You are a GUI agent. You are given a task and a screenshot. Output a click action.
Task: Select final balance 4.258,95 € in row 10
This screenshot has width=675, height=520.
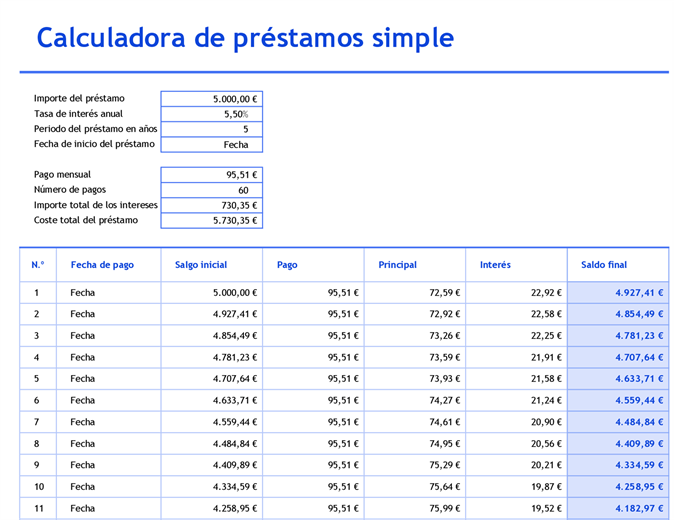[x=618, y=487]
